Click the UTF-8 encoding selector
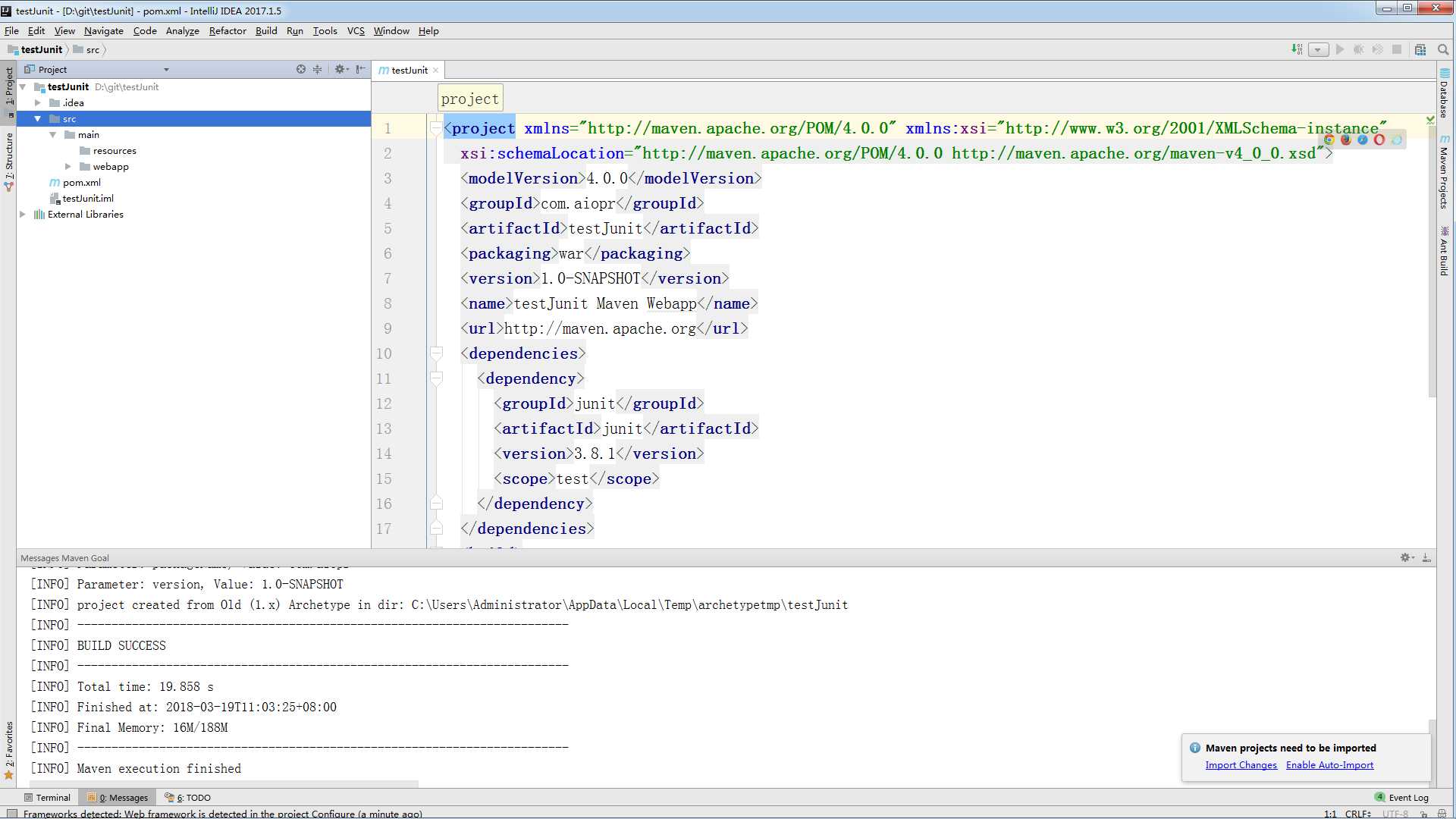This screenshot has height=819, width=1456. [1395, 814]
